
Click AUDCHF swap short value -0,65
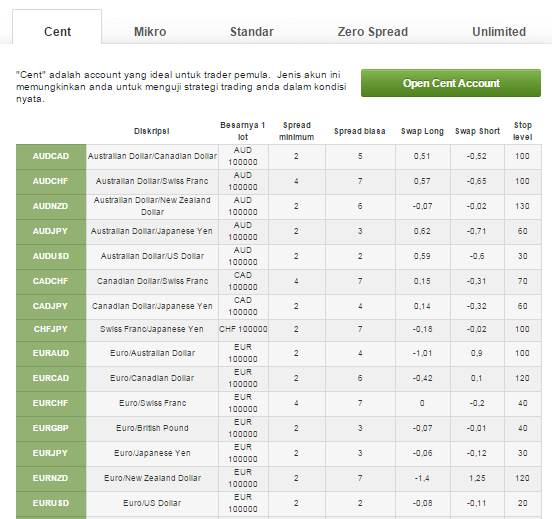click(x=477, y=181)
